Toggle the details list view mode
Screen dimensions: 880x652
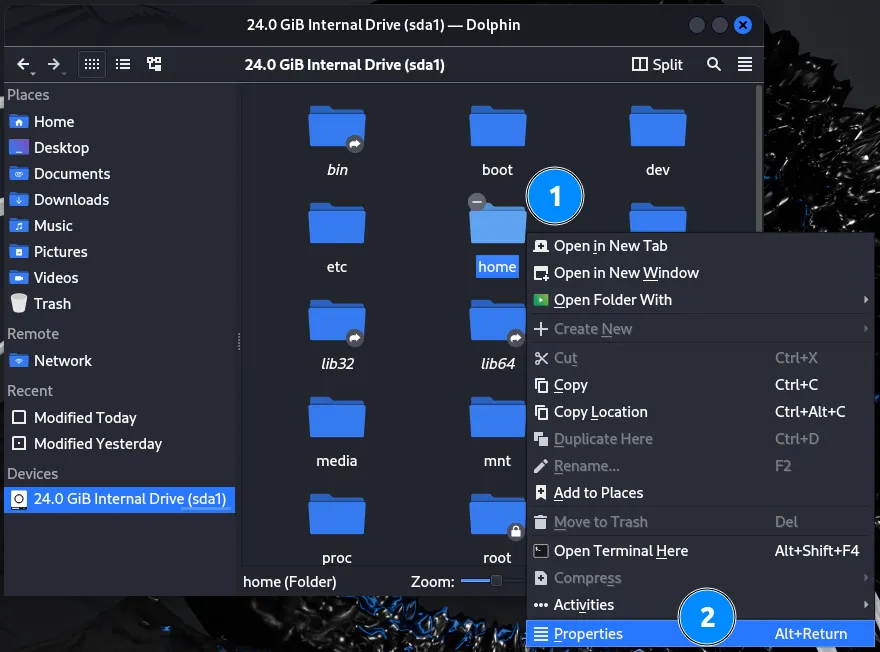[x=122, y=64]
